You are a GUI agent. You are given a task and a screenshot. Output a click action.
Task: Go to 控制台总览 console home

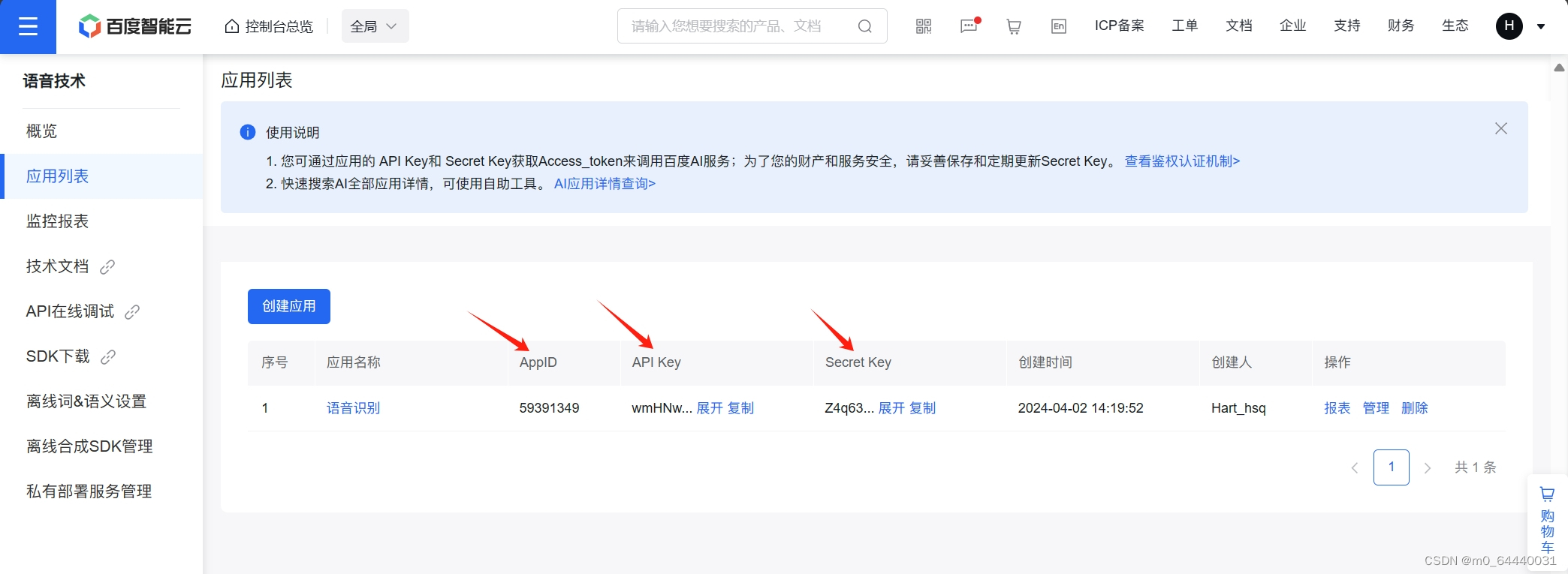pyautogui.click(x=269, y=26)
